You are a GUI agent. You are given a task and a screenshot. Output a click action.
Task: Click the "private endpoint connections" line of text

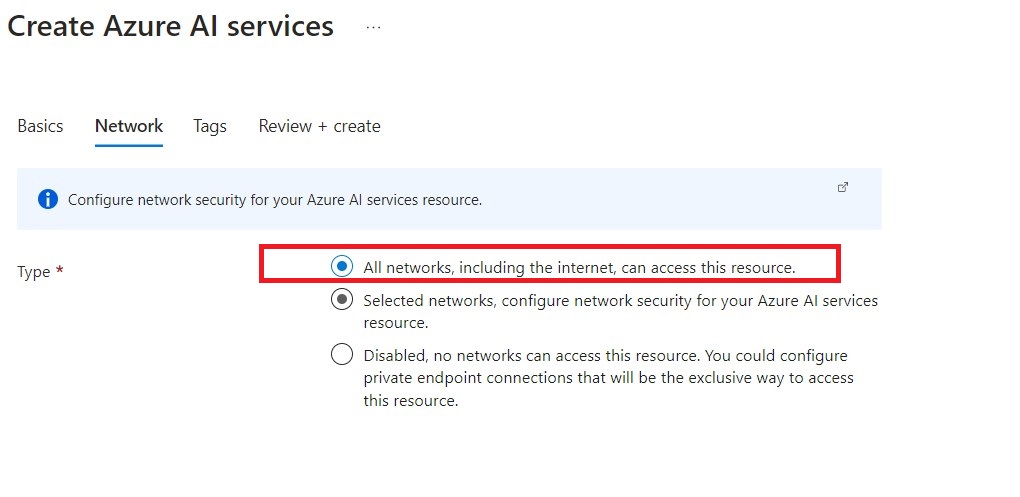click(608, 378)
